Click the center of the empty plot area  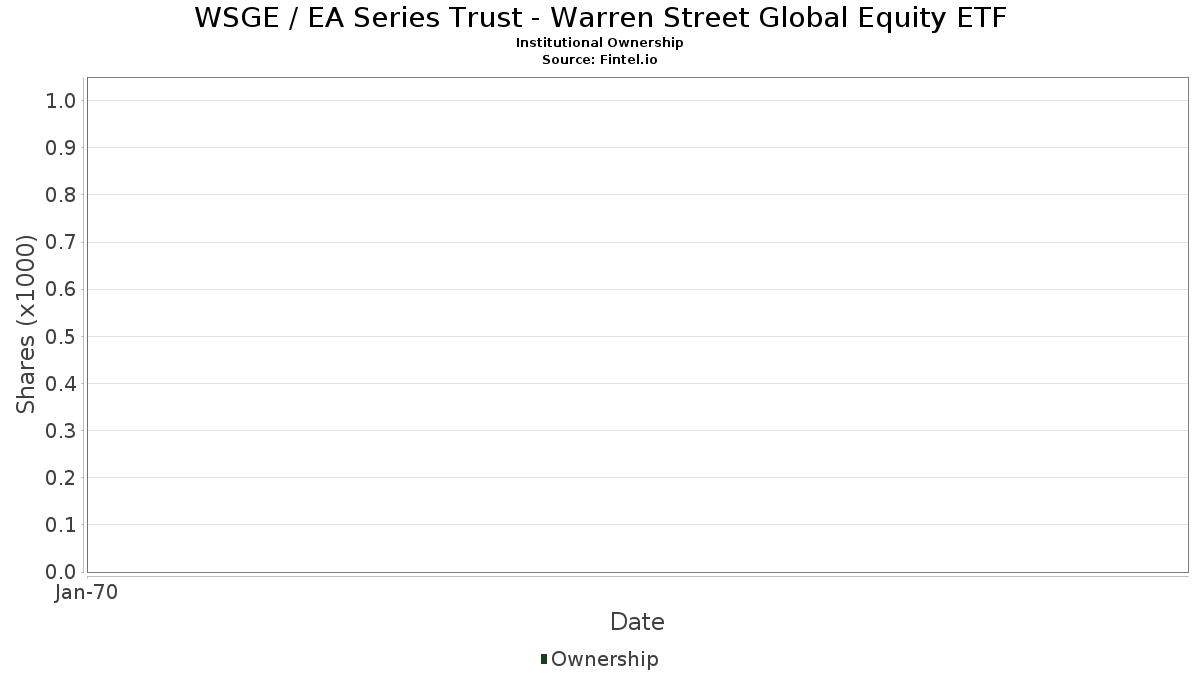point(637,325)
